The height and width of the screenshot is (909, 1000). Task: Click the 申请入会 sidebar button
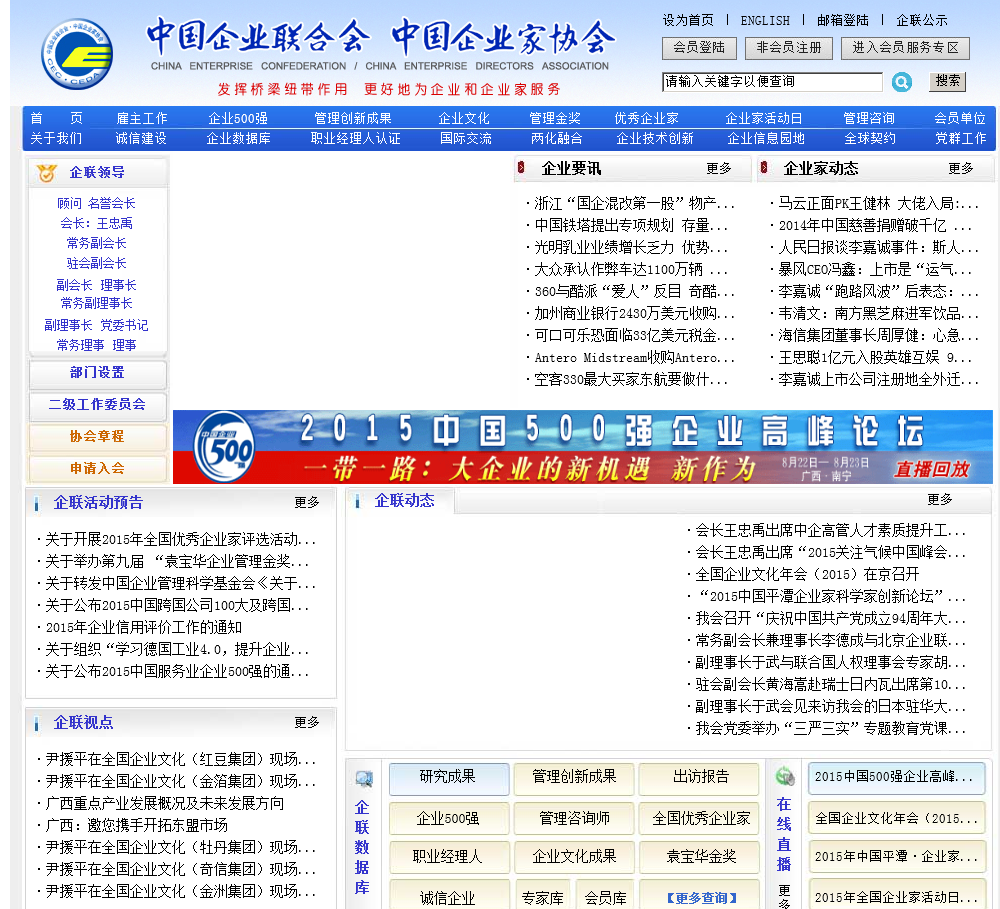click(98, 469)
